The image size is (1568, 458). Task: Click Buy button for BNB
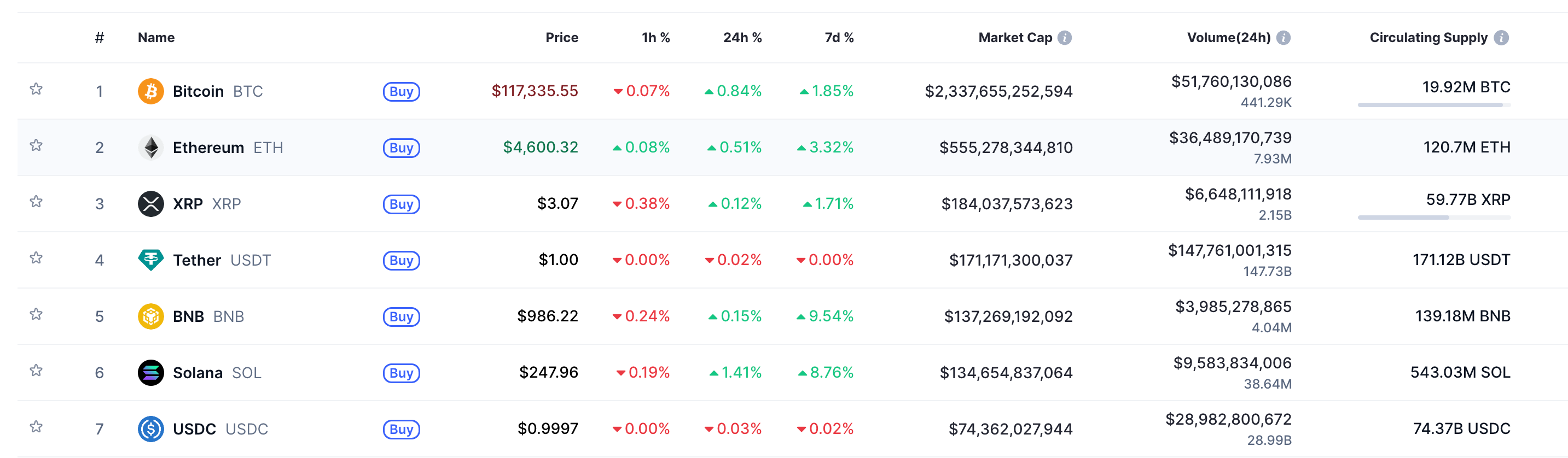401,316
